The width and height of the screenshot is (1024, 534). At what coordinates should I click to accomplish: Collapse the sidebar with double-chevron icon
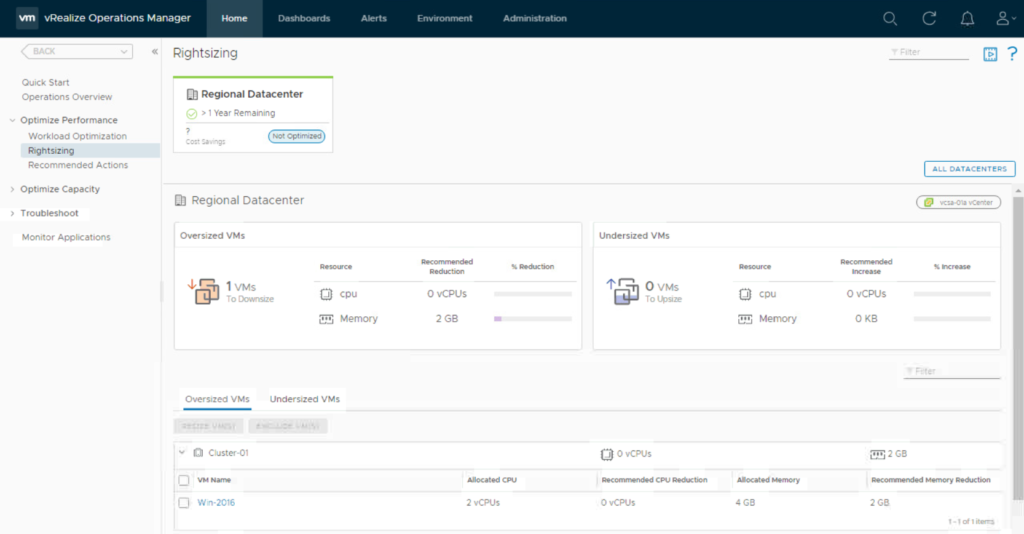(154, 52)
